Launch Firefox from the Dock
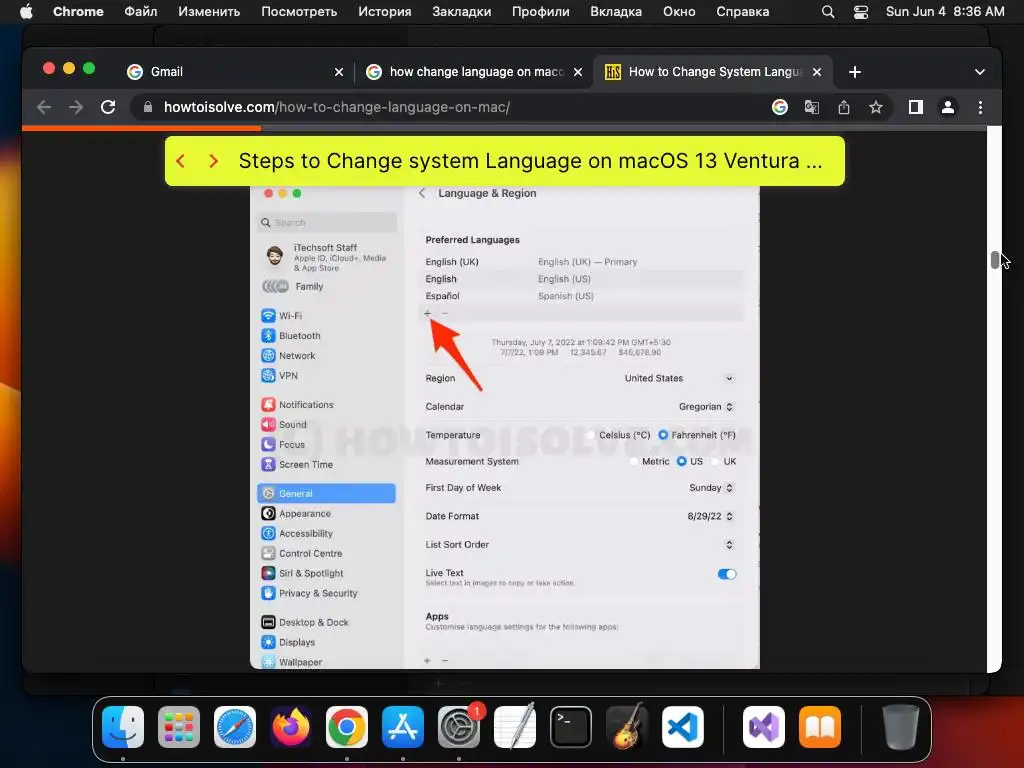Screen dimensions: 1024x768 (x=291, y=727)
